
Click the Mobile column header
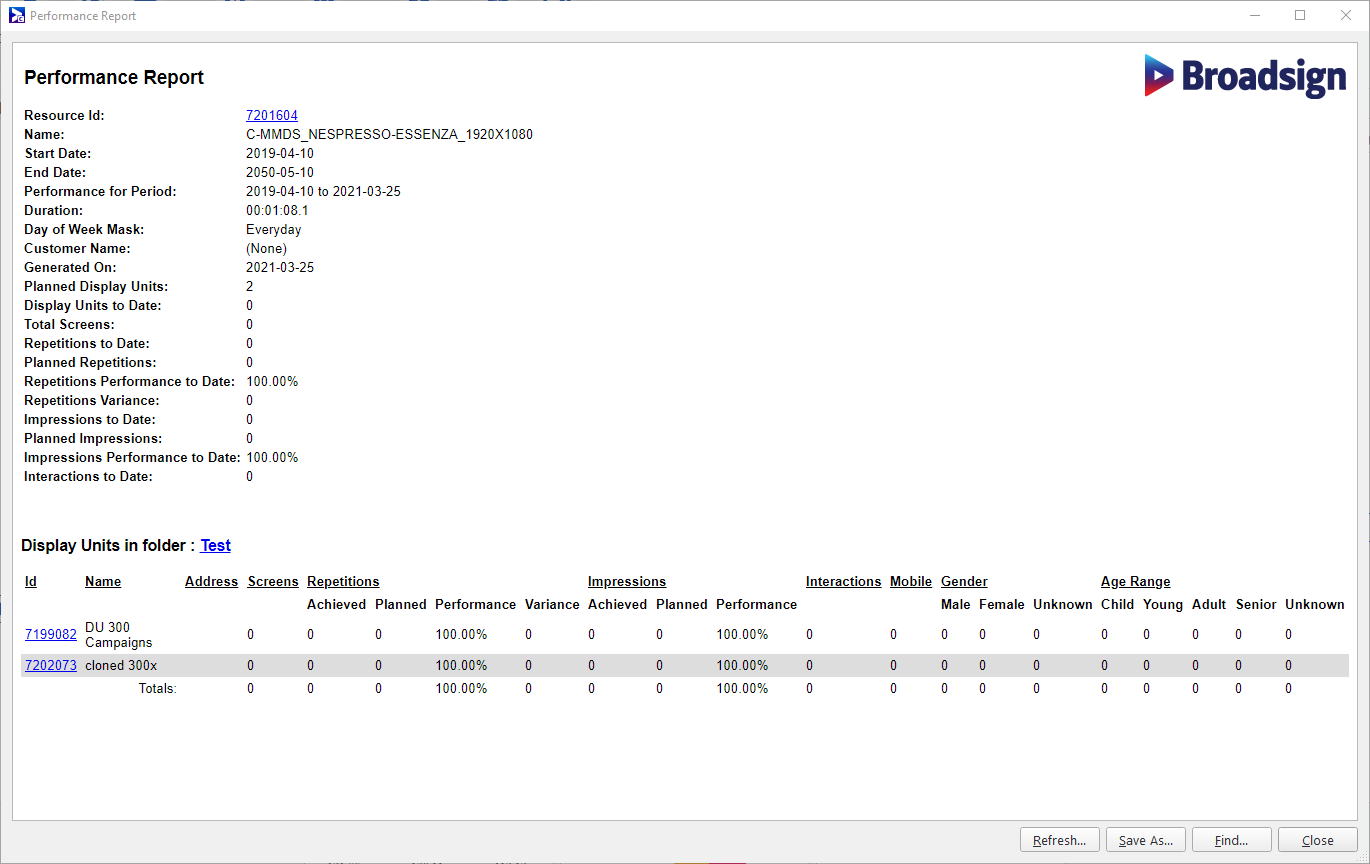coord(910,582)
